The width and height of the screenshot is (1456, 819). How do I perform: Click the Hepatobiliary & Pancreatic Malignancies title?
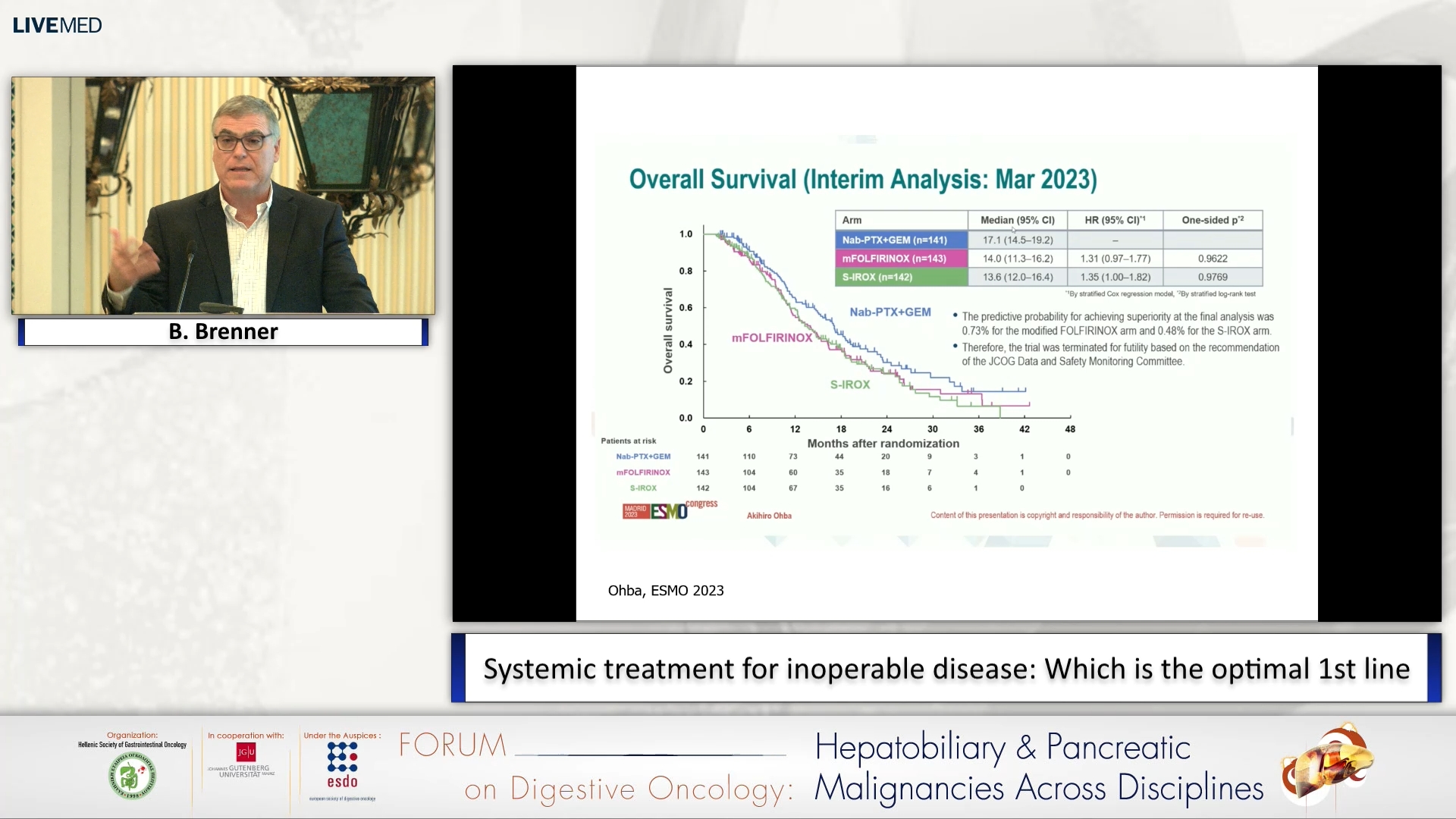pyautogui.click(x=1039, y=767)
